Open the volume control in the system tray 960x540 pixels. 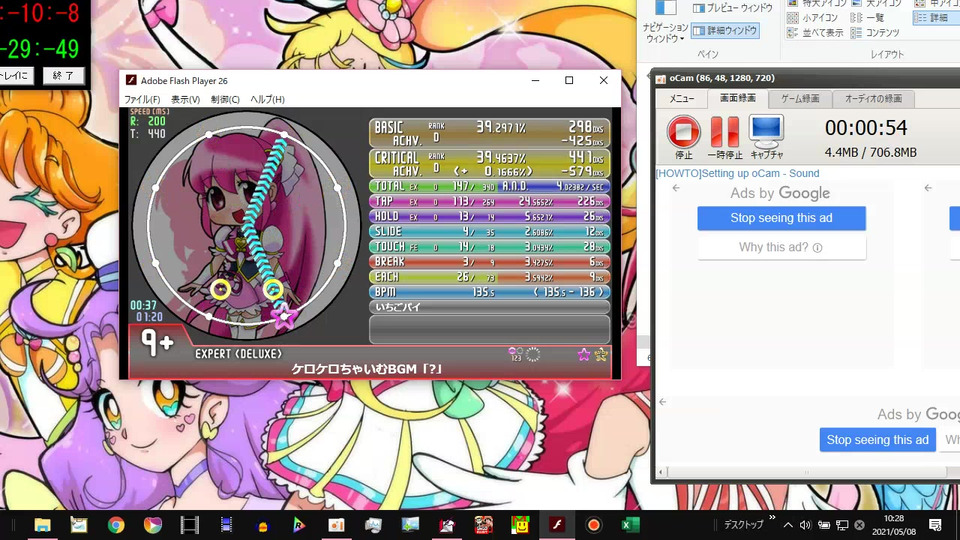click(805, 525)
